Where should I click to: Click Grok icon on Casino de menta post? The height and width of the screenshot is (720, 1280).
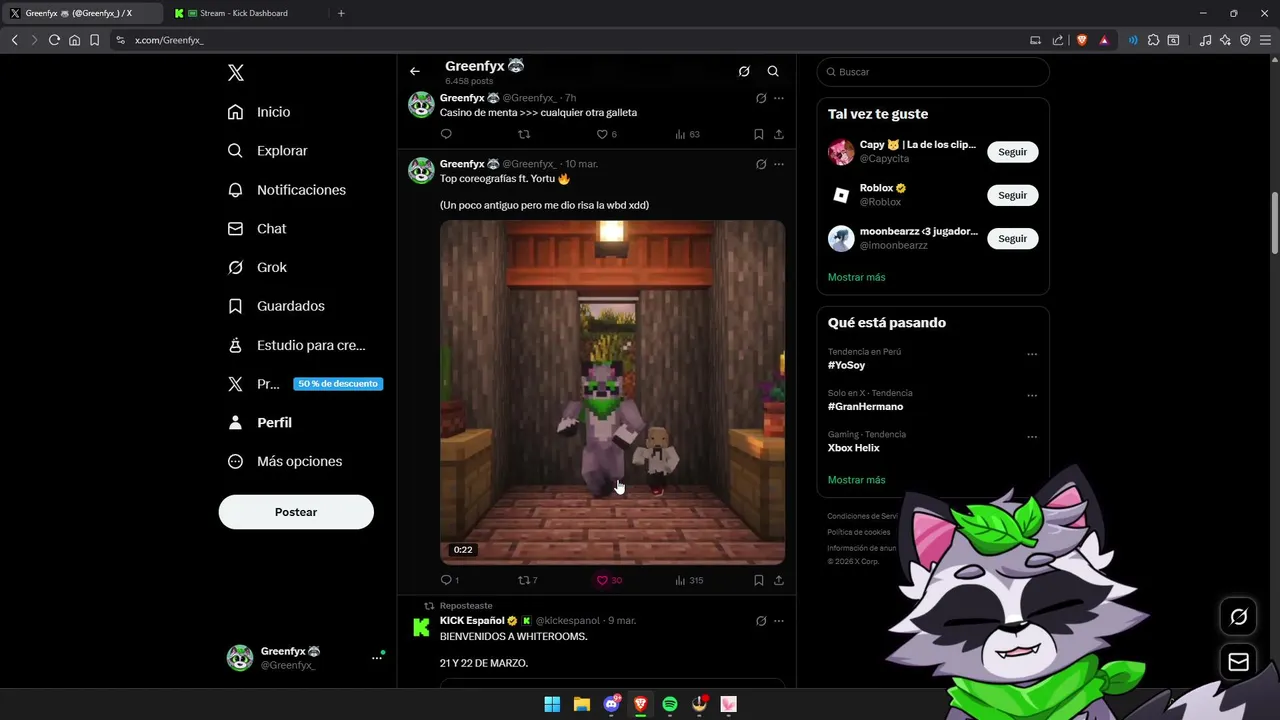761,98
